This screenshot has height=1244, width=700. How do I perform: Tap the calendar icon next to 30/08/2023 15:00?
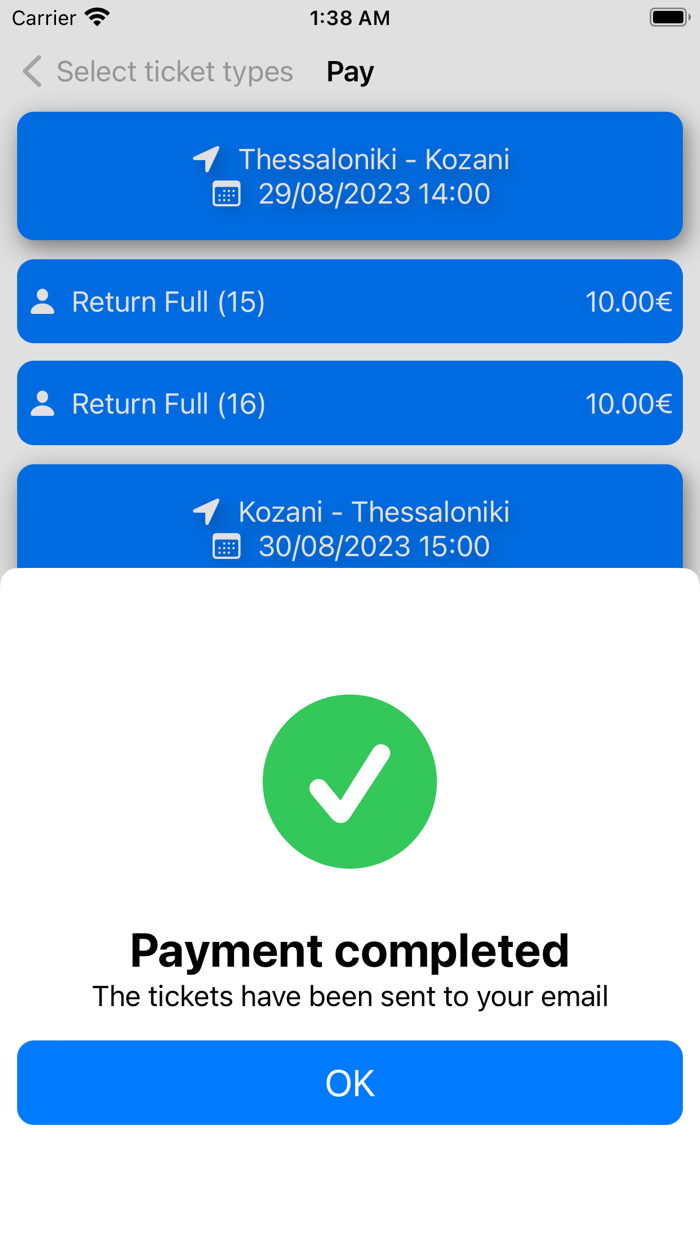[x=227, y=546]
